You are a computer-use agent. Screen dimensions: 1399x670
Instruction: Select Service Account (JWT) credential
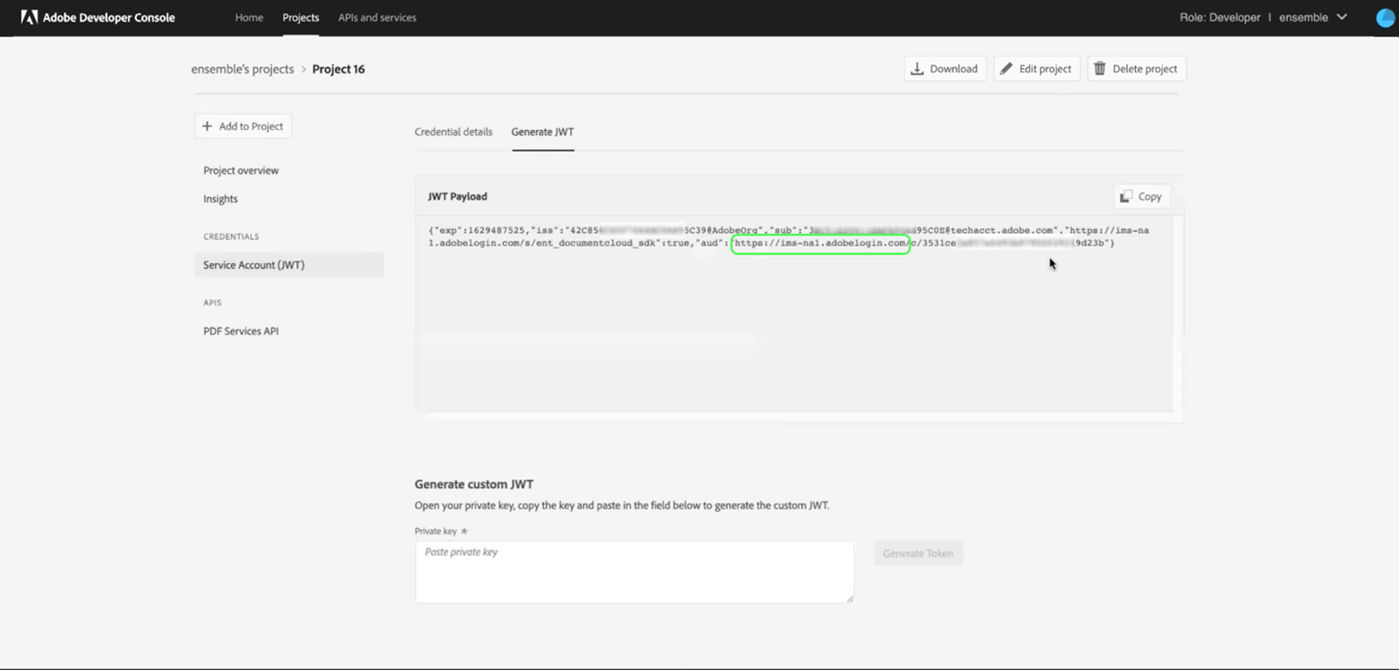(x=289, y=265)
